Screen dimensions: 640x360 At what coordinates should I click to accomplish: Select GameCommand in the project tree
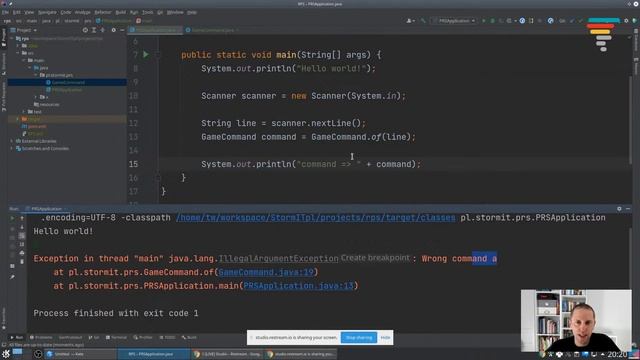pos(68,82)
